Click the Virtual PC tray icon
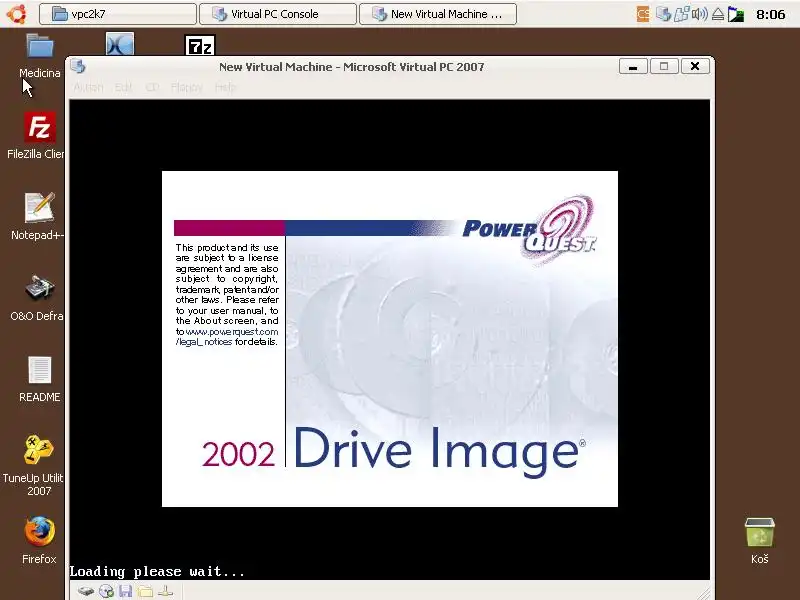800x600 pixels. pyautogui.click(x=663, y=14)
